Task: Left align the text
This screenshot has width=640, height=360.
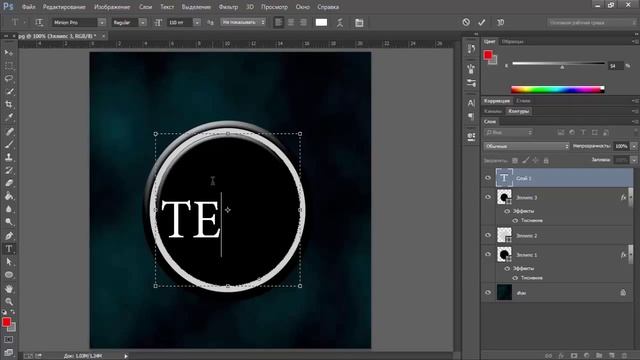Action: pos(278,22)
